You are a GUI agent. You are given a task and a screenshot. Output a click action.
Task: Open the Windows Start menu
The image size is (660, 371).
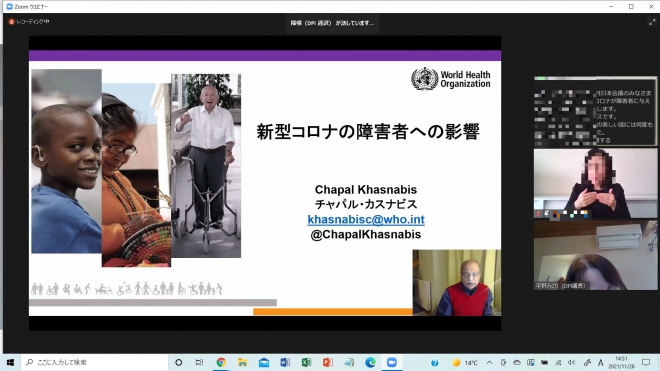point(11,363)
